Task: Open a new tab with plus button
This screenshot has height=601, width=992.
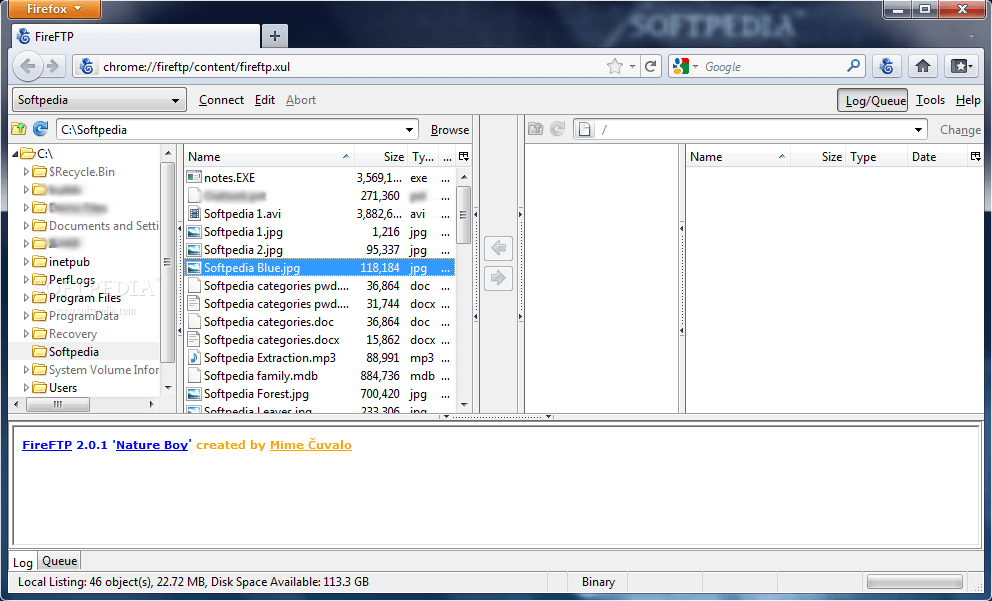Action: (x=275, y=36)
